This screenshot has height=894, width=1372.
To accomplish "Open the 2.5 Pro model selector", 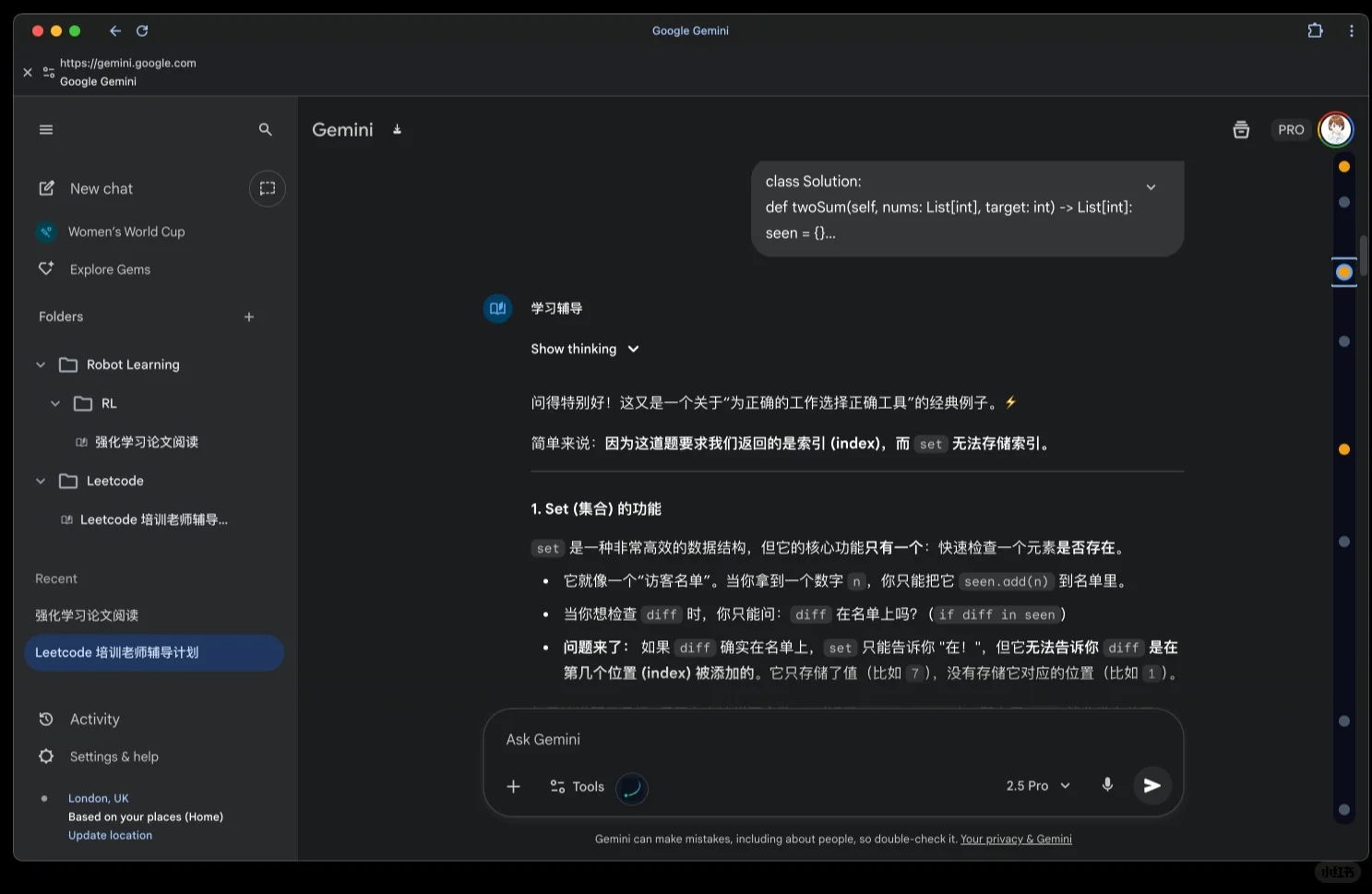I will coord(1035,785).
